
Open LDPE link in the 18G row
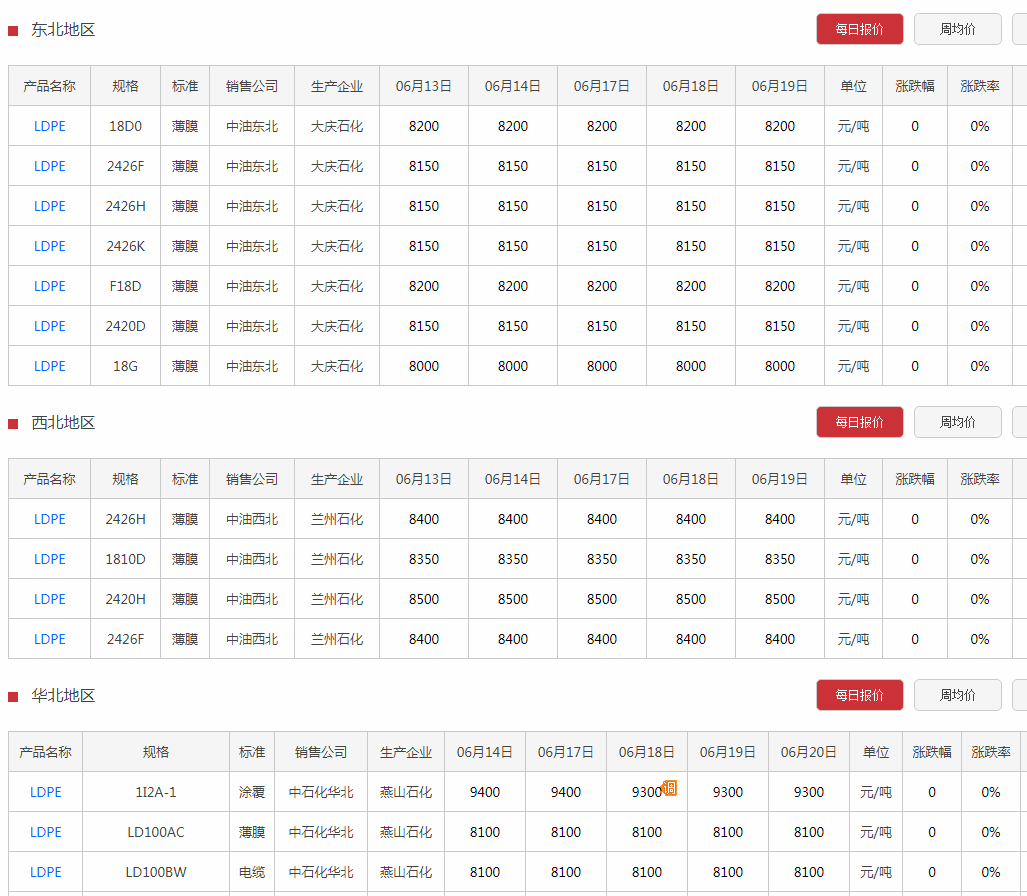pos(50,366)
